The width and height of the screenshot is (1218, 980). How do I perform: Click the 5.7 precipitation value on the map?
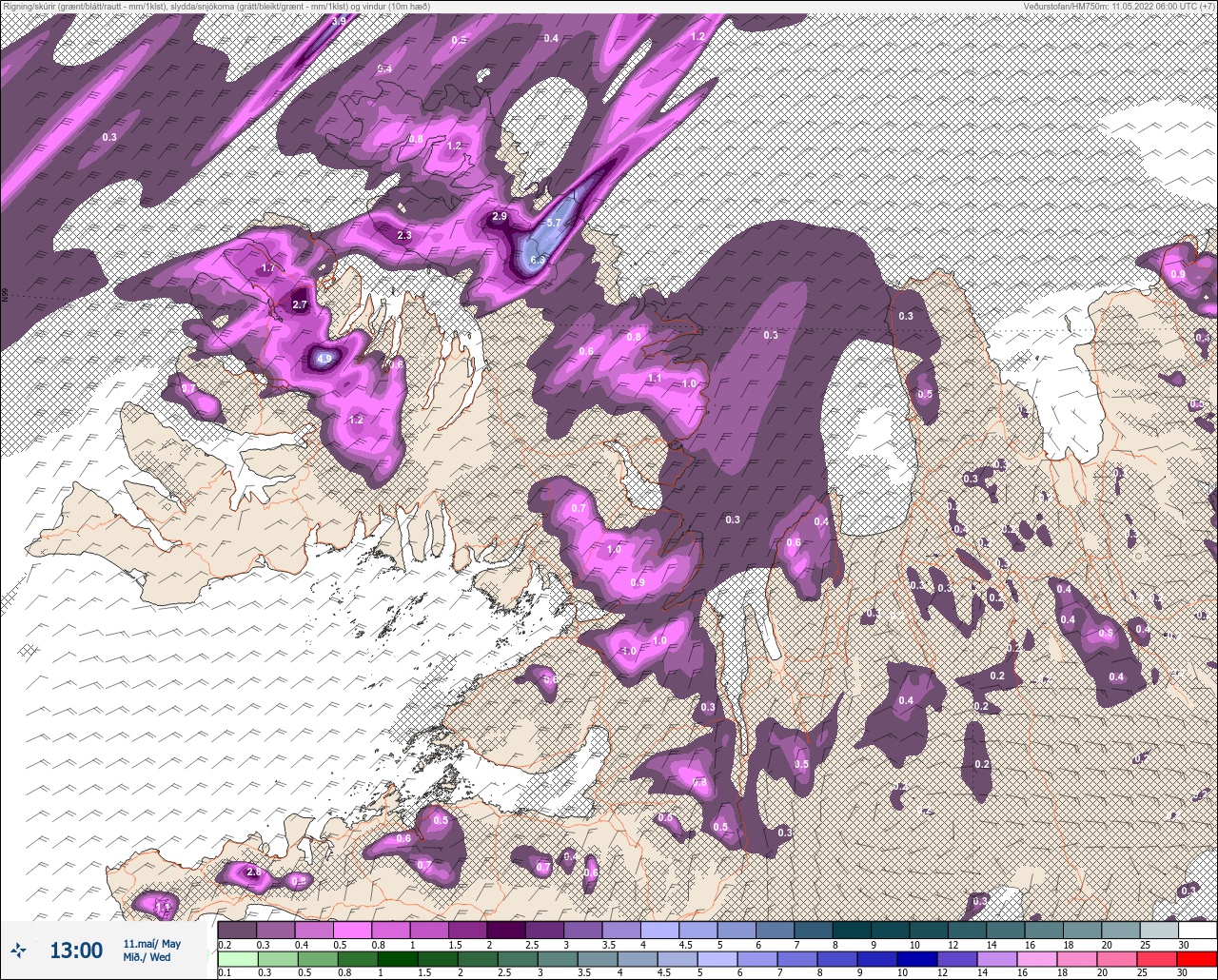(x=556, y=223)
